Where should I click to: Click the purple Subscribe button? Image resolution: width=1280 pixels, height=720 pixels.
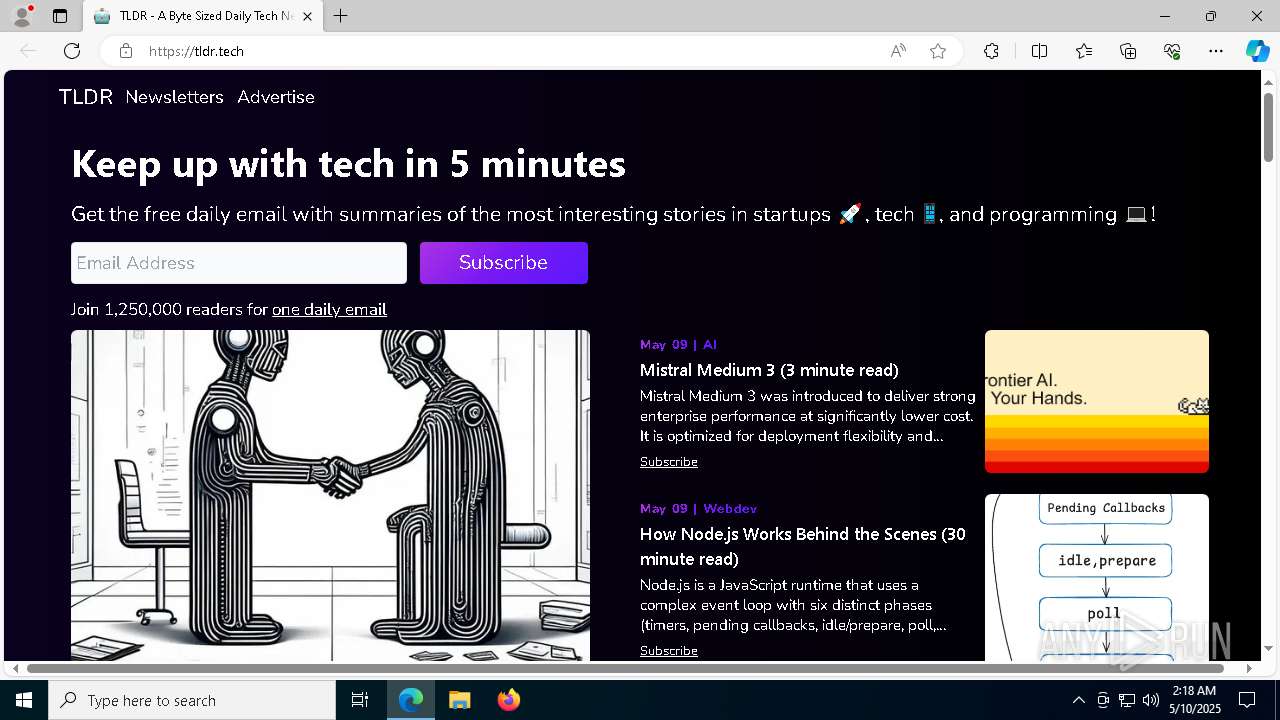click(504, 263)
